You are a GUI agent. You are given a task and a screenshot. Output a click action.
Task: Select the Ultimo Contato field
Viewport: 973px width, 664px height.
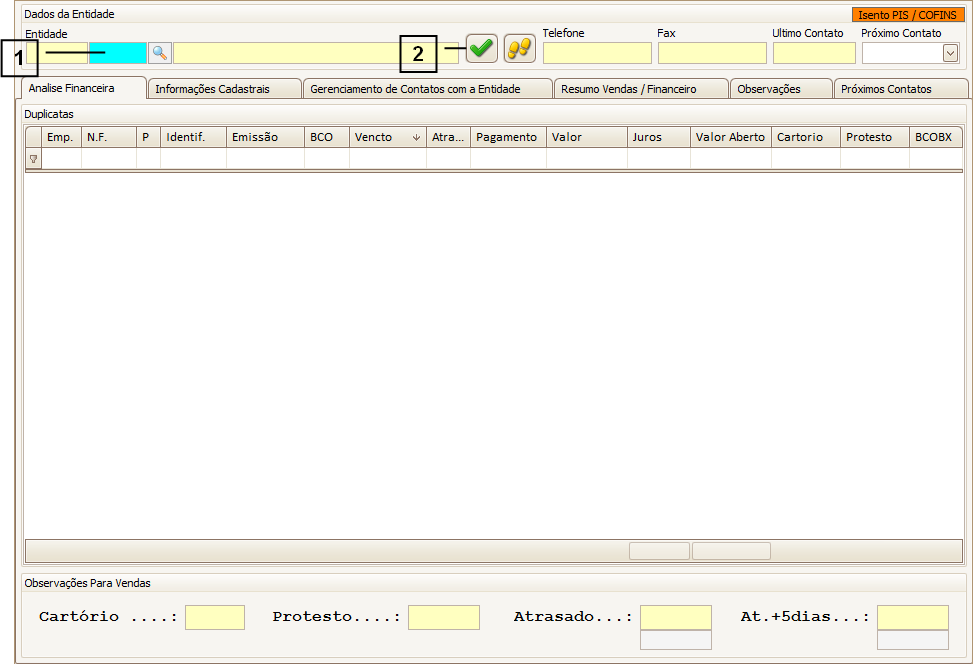813,53
